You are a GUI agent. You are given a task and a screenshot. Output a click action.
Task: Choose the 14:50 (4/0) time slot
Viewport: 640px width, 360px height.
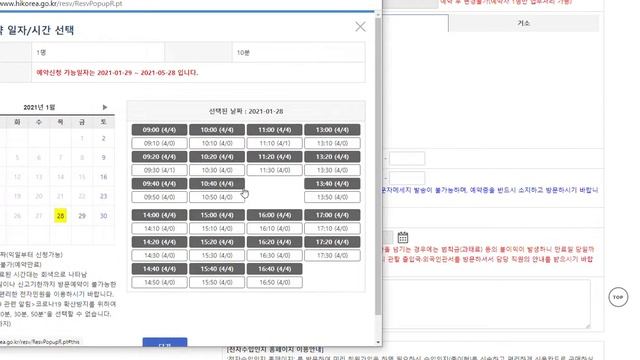159,282
